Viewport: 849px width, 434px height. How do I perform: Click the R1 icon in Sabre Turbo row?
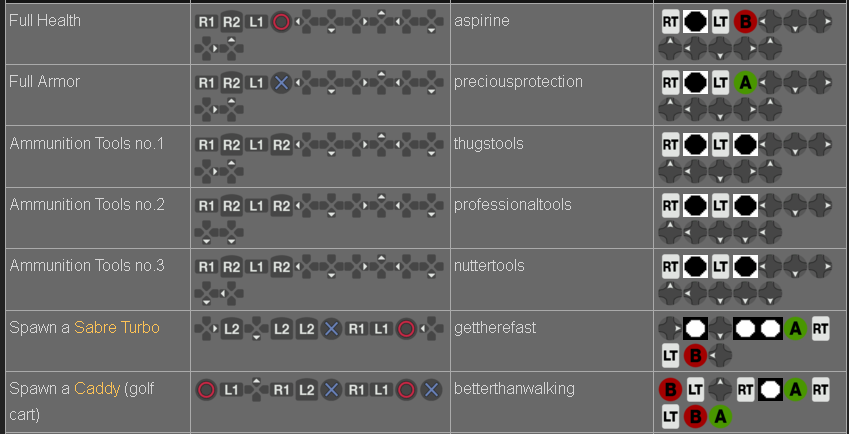(x=357, y=328)
